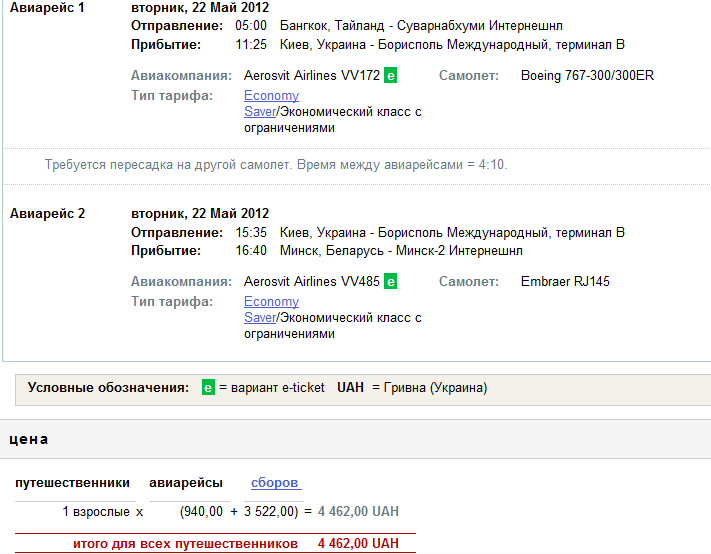Open Saver link in Авиарейс 1 fare type

[x=260, y=112]
